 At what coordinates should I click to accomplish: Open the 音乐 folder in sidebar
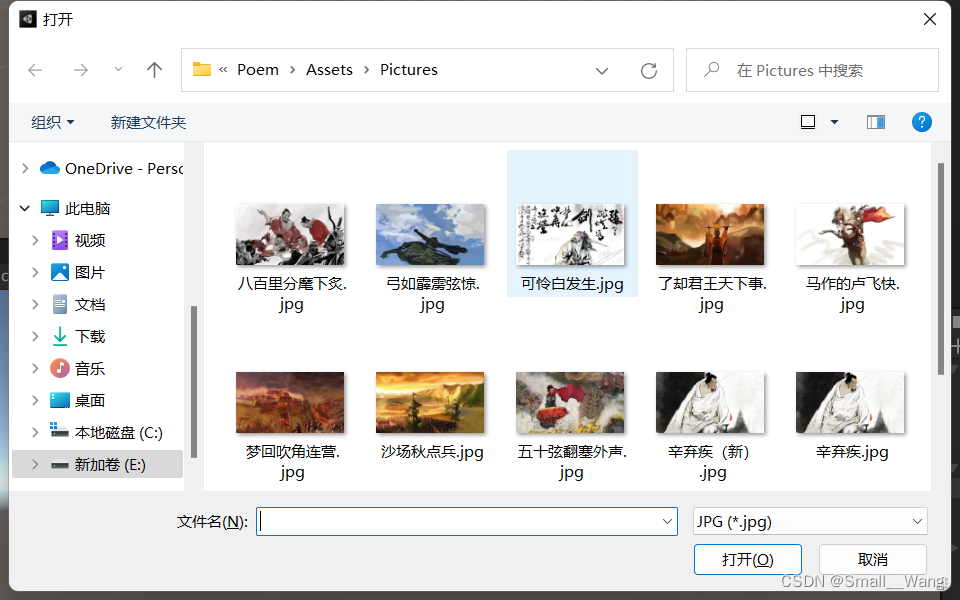(78, 369)
